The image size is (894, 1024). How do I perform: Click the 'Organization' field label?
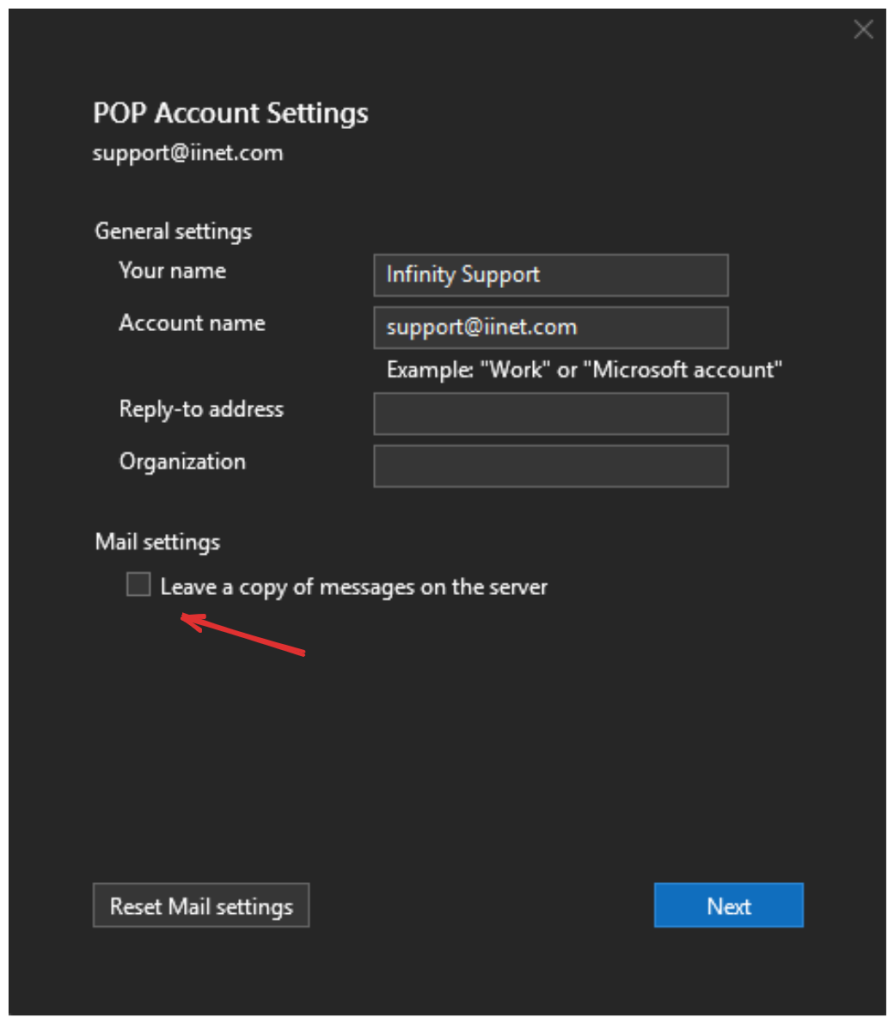pos(182,462)
